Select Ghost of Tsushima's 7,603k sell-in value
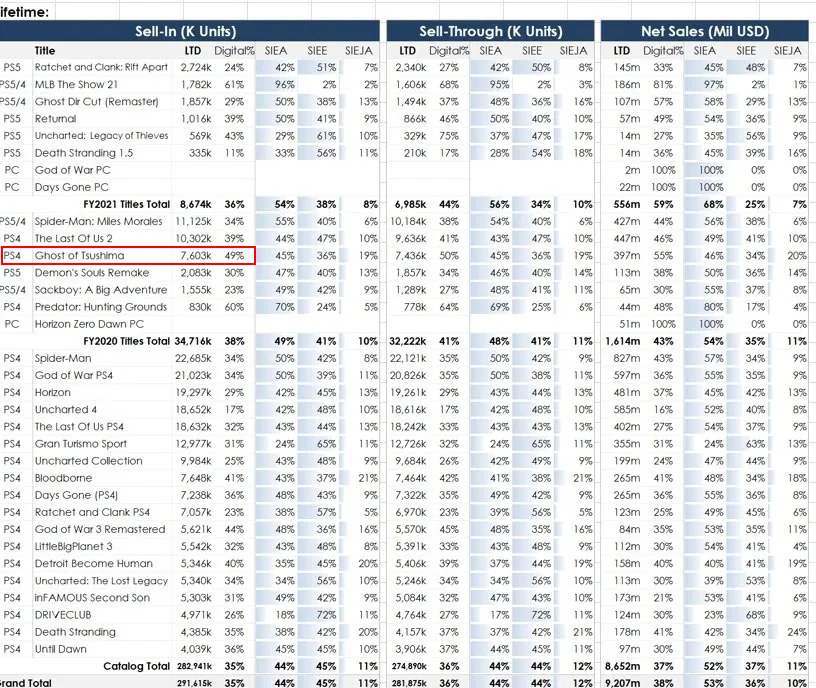The image size is (816, 688). click(195, 256)
